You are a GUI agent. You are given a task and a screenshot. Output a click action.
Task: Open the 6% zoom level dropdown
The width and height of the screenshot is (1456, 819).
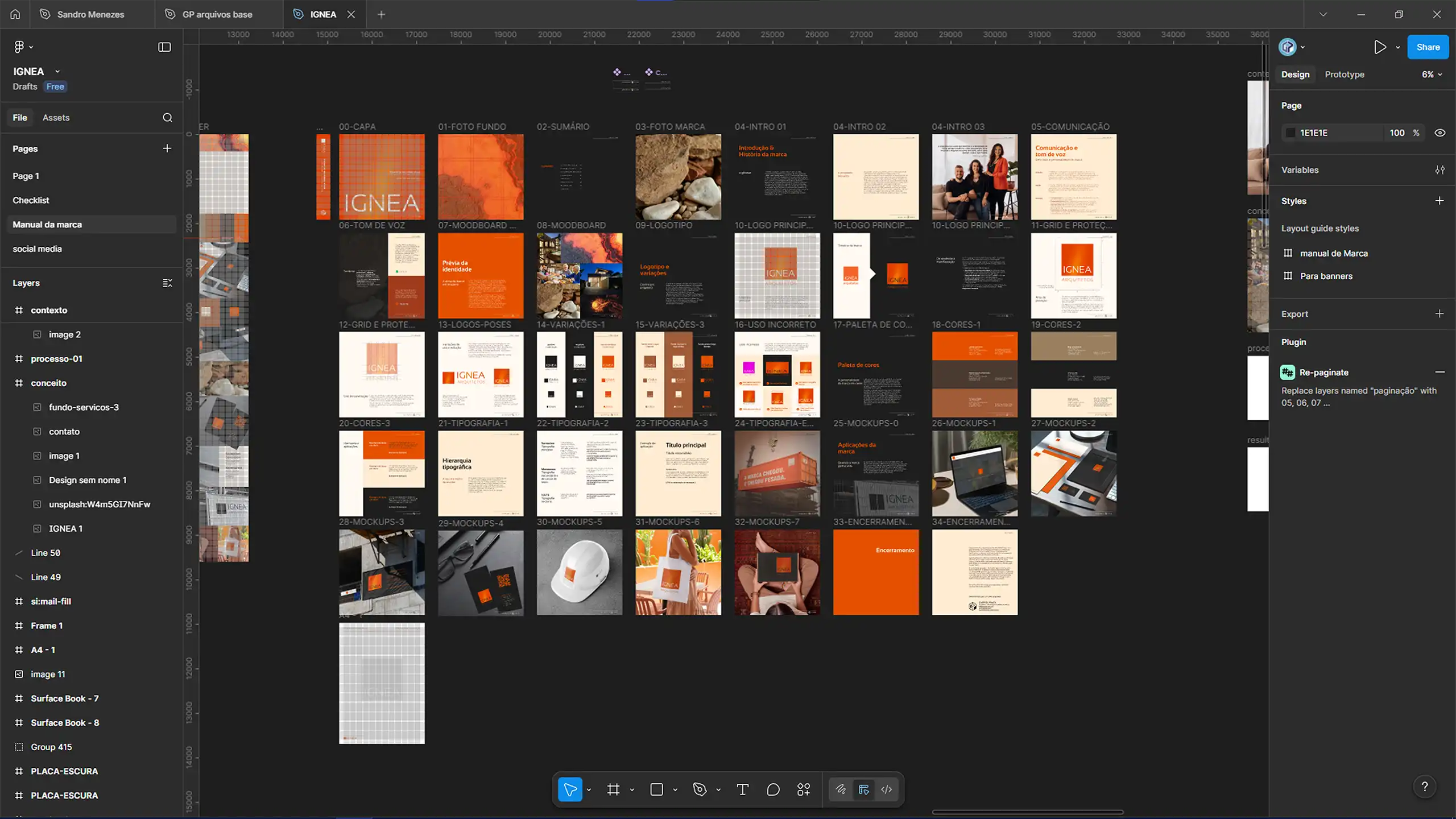tap(1432, 75)
